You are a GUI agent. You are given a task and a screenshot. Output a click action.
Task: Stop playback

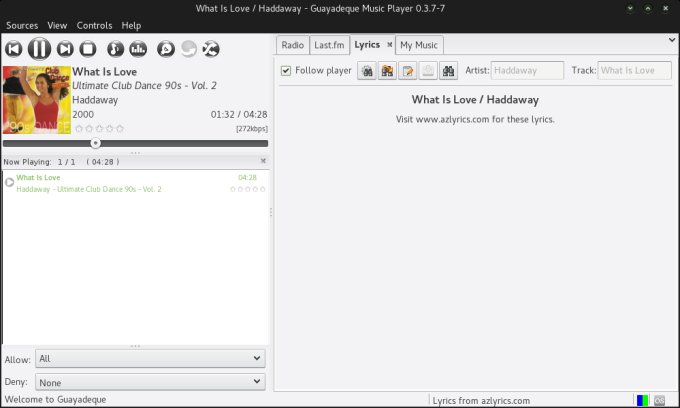coord(88,49)
